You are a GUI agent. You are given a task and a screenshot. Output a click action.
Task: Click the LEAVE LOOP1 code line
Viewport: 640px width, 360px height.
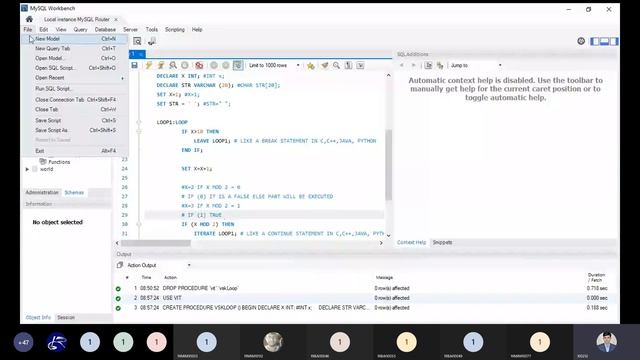(284, 141)
